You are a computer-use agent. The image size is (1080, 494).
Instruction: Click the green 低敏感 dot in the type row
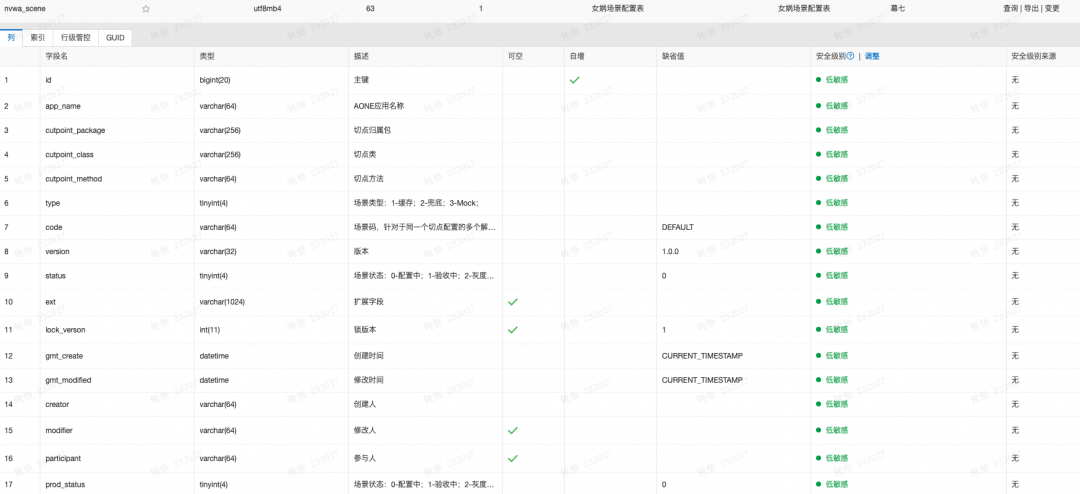click(x=818, y=203)
